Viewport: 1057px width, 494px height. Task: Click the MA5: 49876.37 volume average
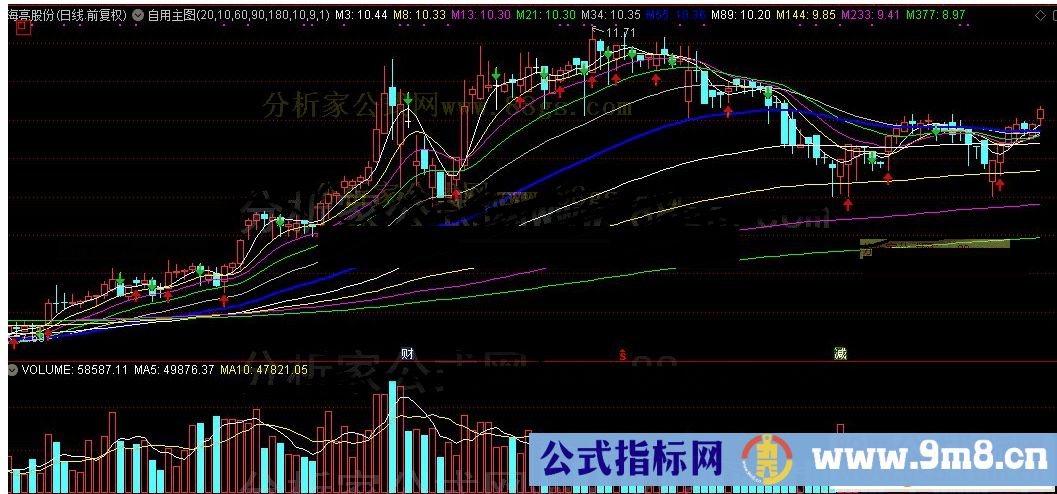175,369
